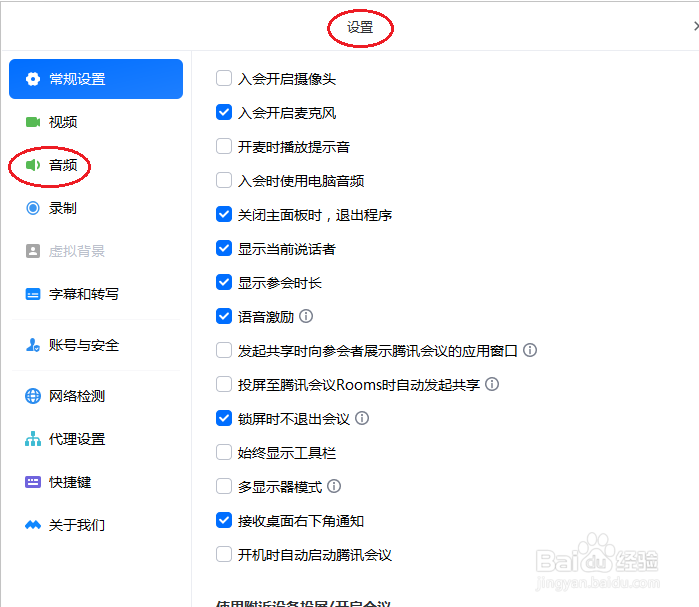
Task: Open the 代理设置 section
Action: 96,439
